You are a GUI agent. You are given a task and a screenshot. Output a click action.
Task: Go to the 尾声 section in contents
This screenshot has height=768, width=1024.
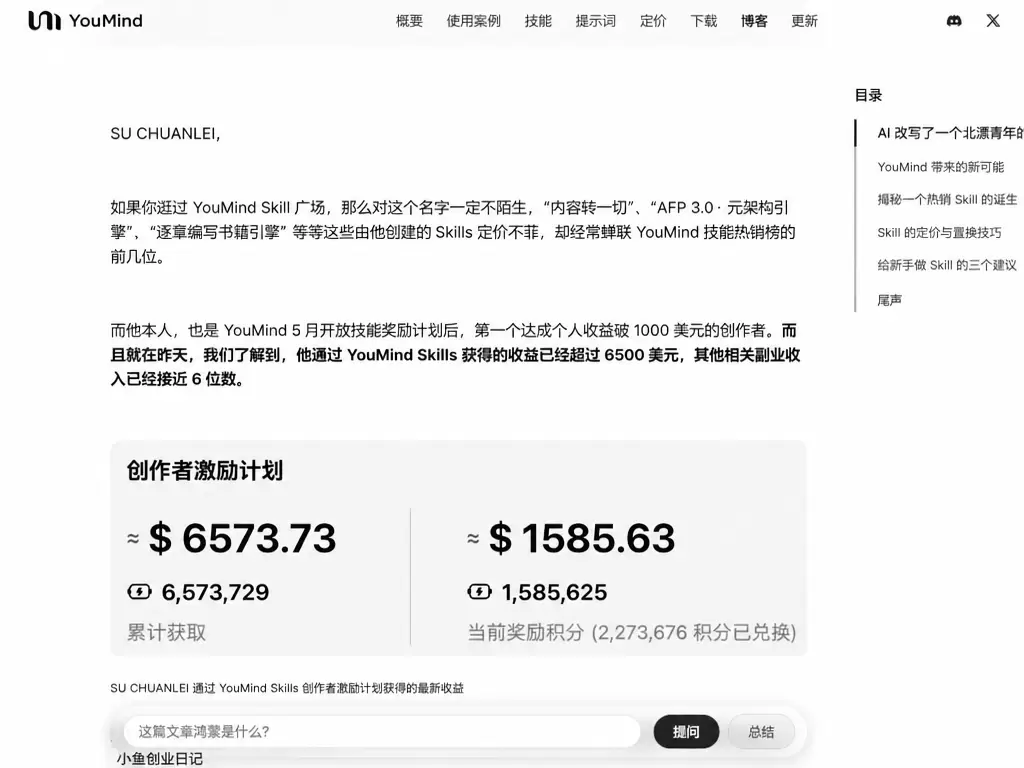[x=889, y=300]
